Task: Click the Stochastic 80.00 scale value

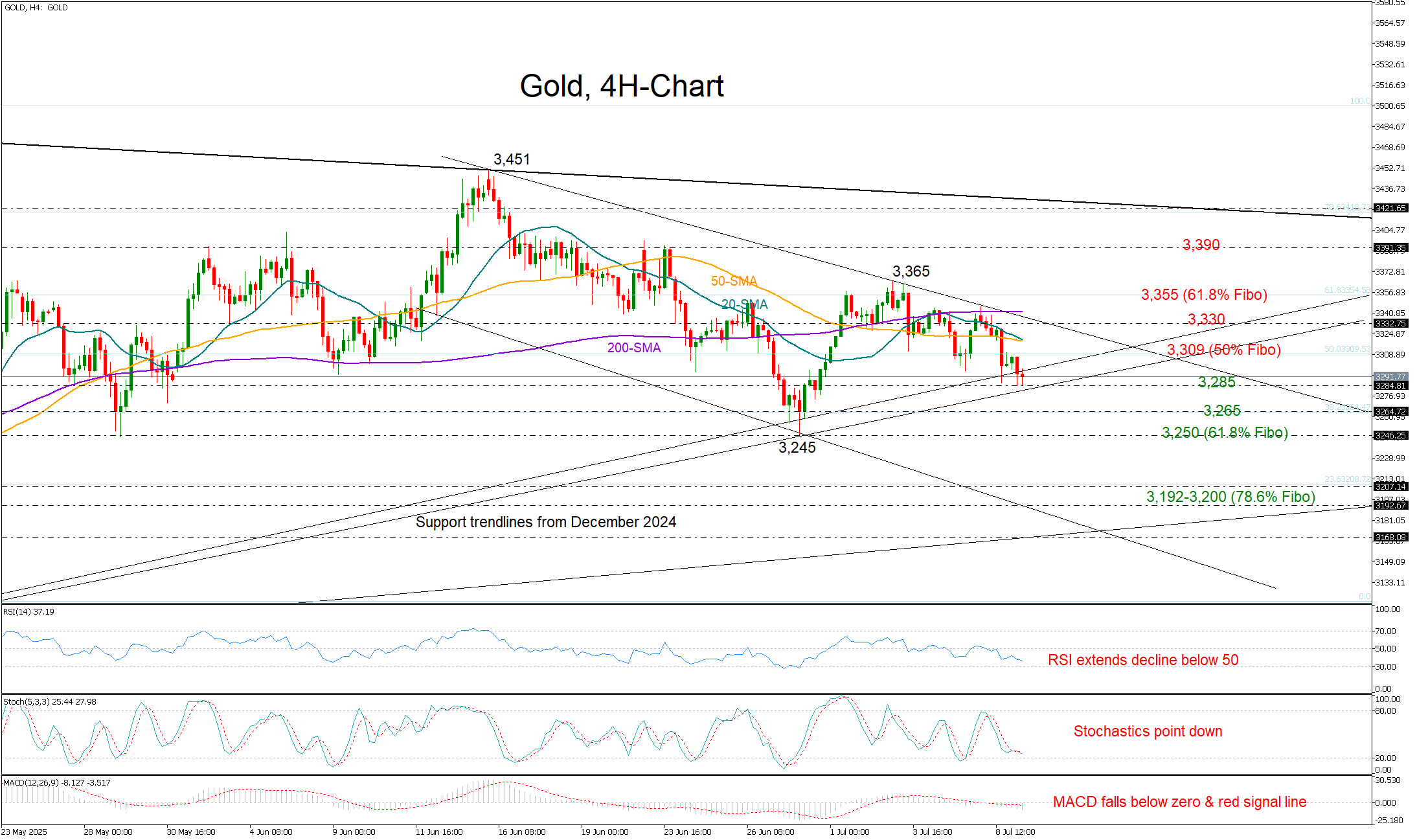Action: (1385, 710)
